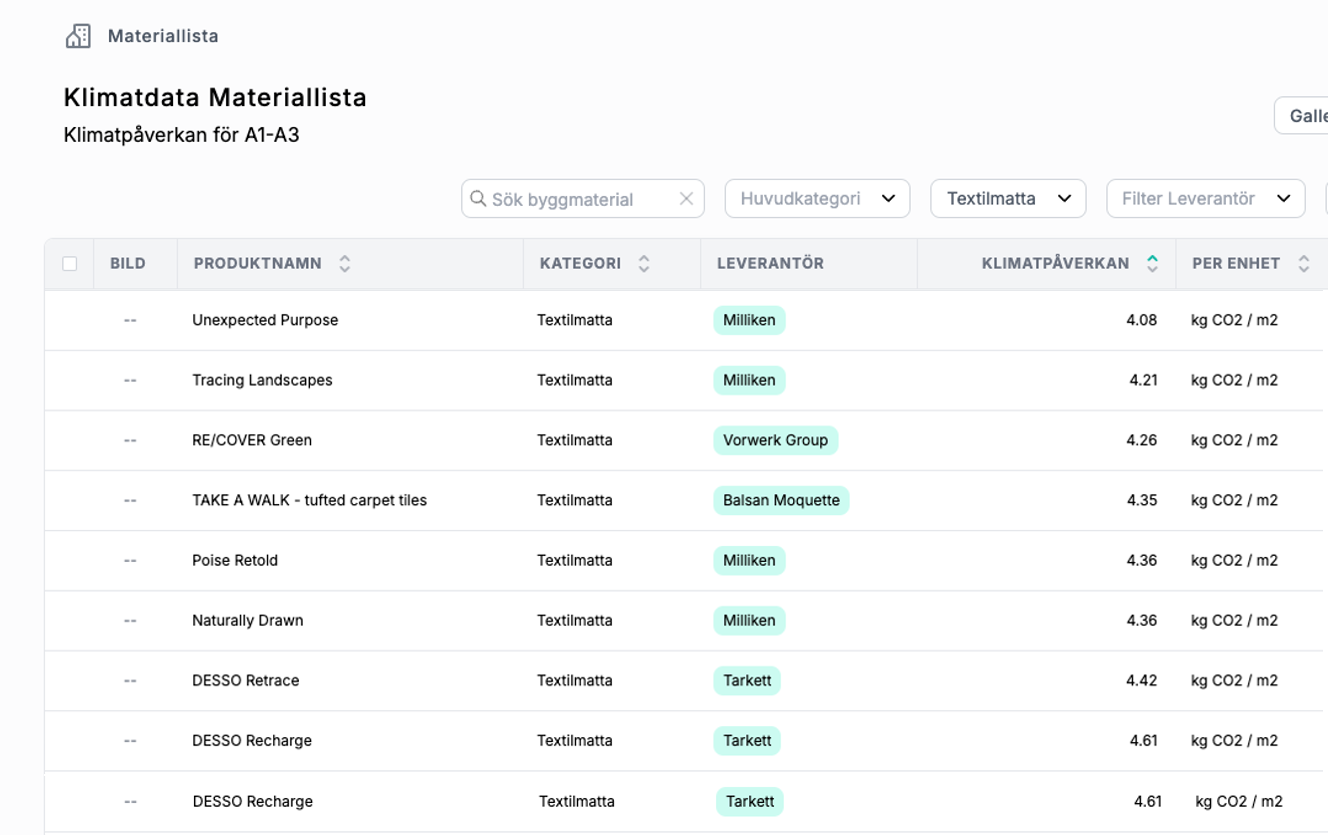Sort by Kategori using its sort arrows

644,263
